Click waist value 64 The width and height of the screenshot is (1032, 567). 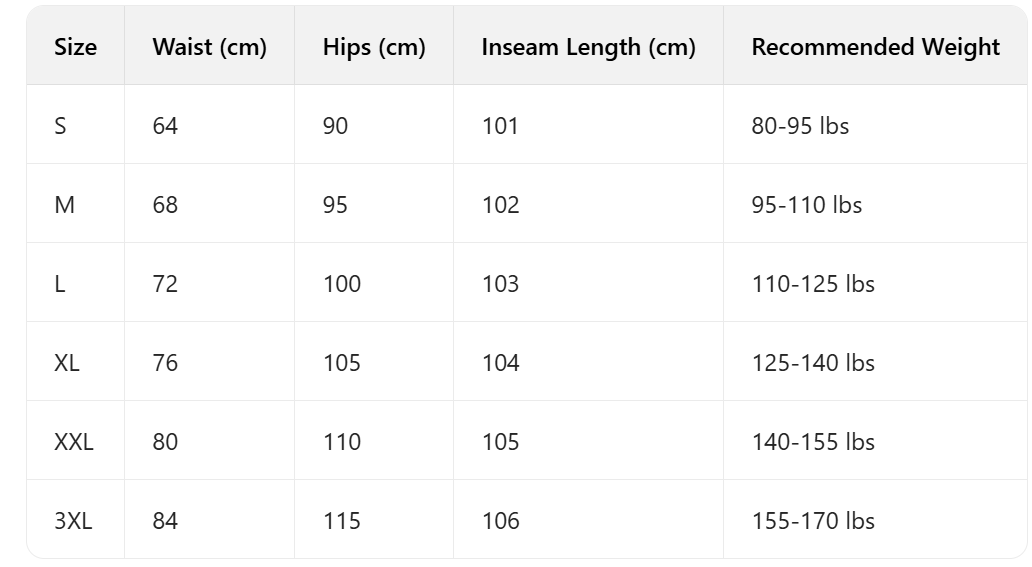point(165,126)
